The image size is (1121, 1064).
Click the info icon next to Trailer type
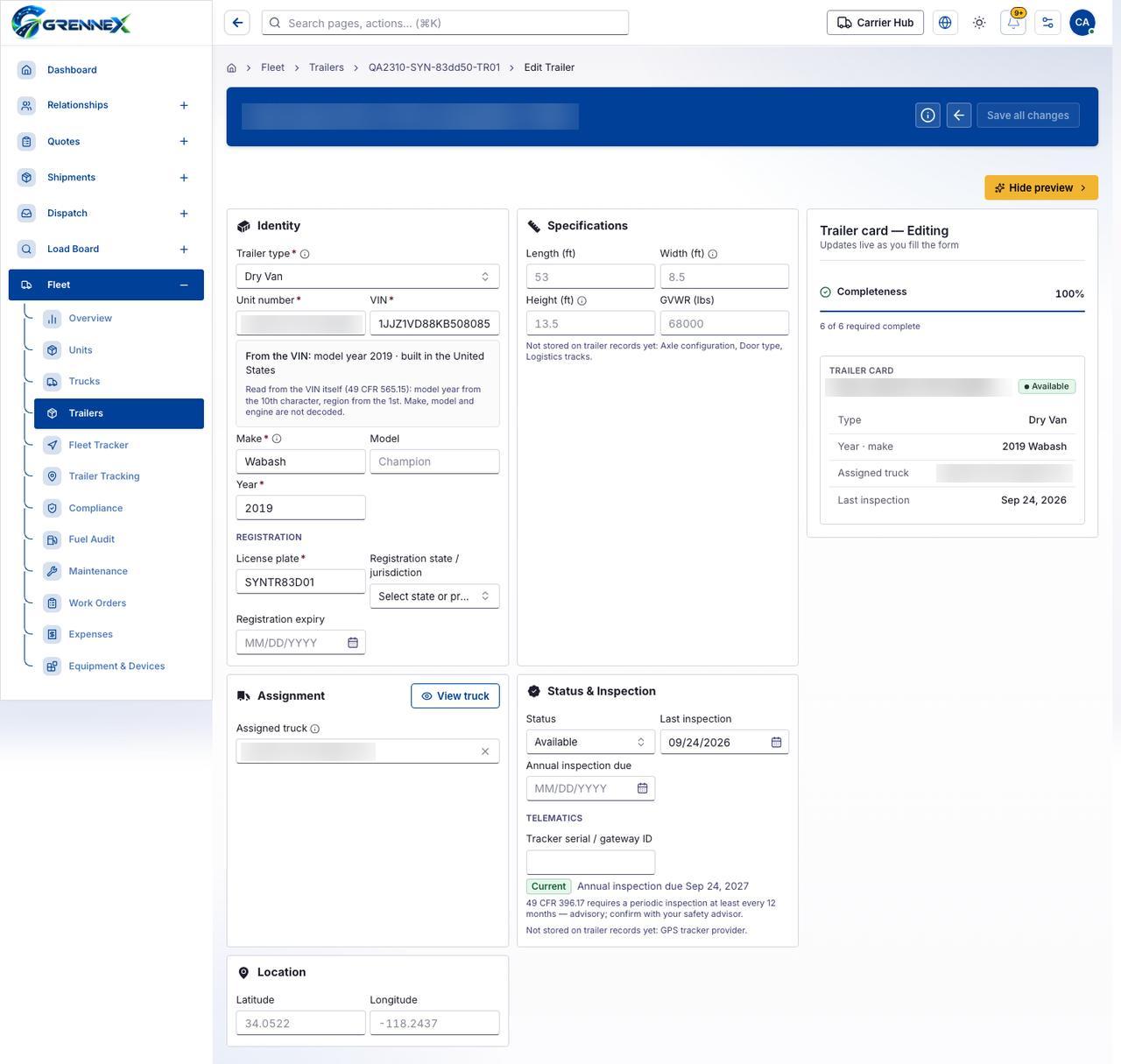pyautogui.click(x=305, y=254)
